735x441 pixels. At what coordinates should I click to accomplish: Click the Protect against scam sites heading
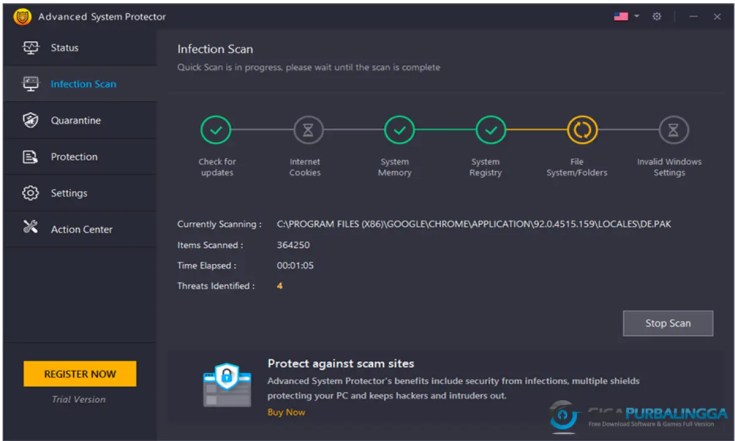tap(341, 363)
